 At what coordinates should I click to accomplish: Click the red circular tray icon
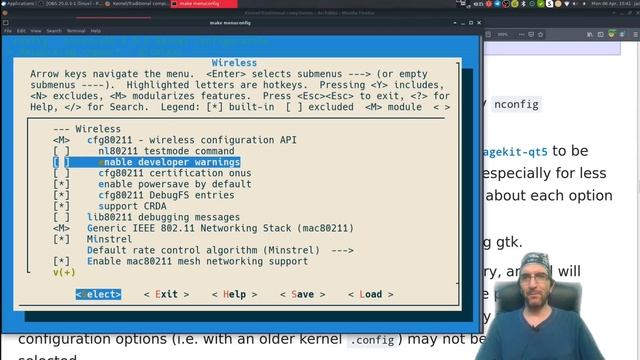(489, 4)
